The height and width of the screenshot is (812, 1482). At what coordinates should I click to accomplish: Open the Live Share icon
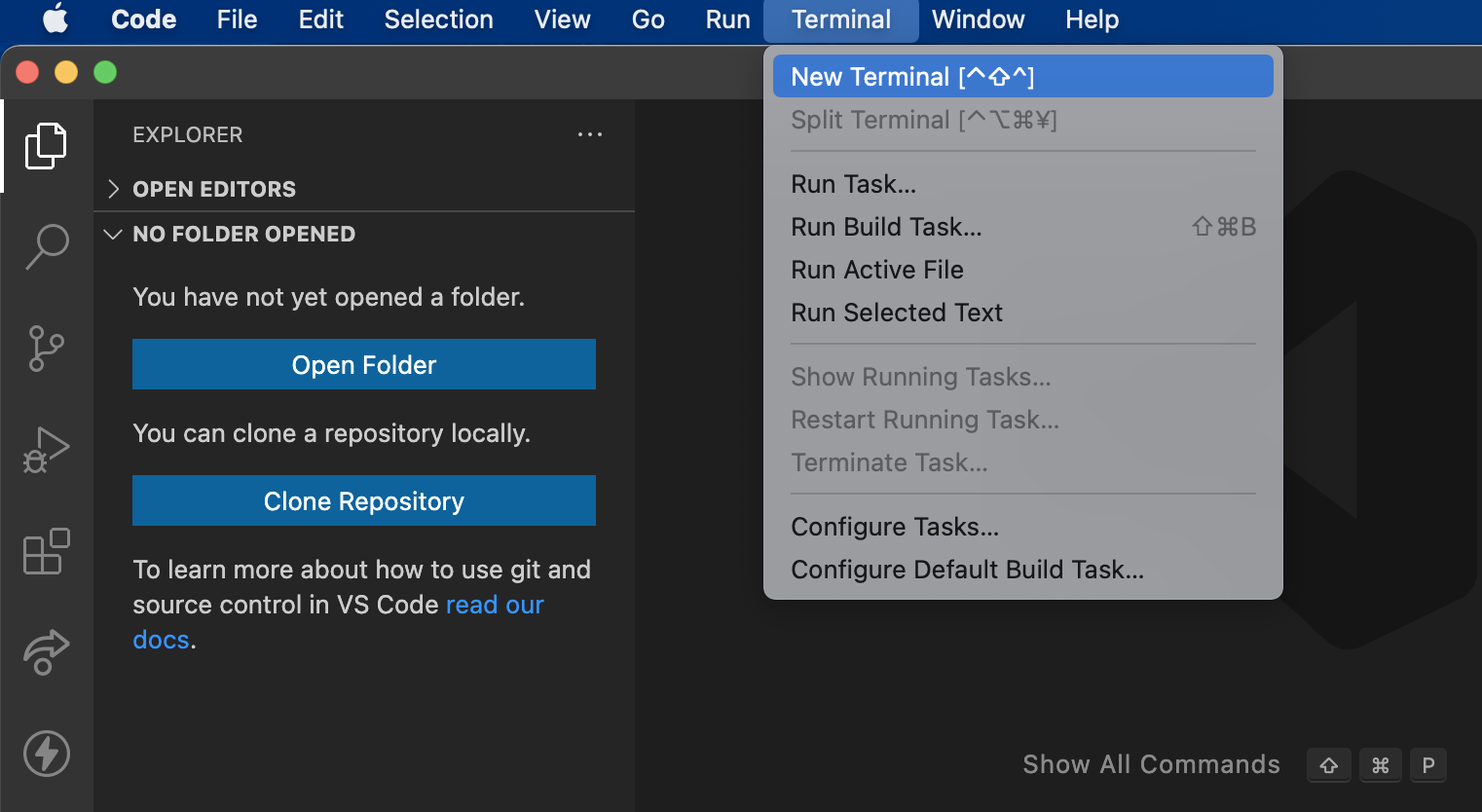click(46, 652)
